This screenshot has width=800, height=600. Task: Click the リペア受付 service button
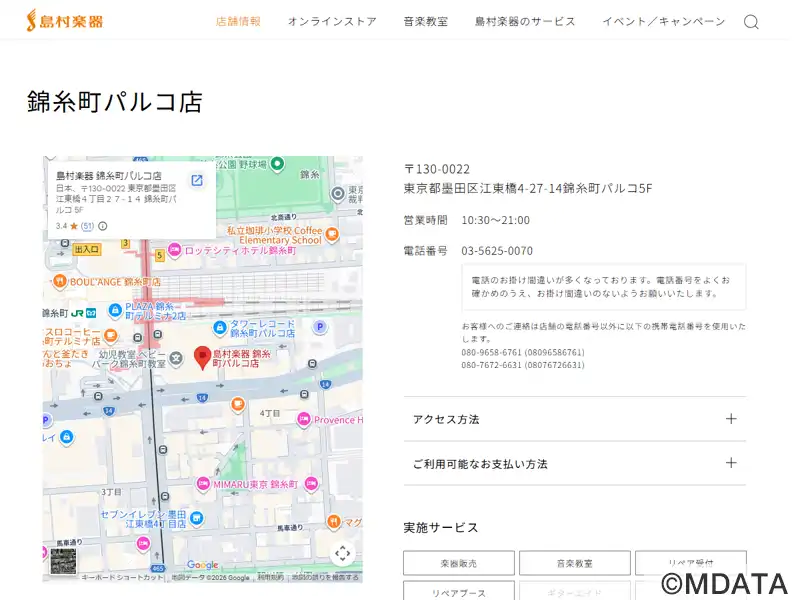[x=690, y=563]
